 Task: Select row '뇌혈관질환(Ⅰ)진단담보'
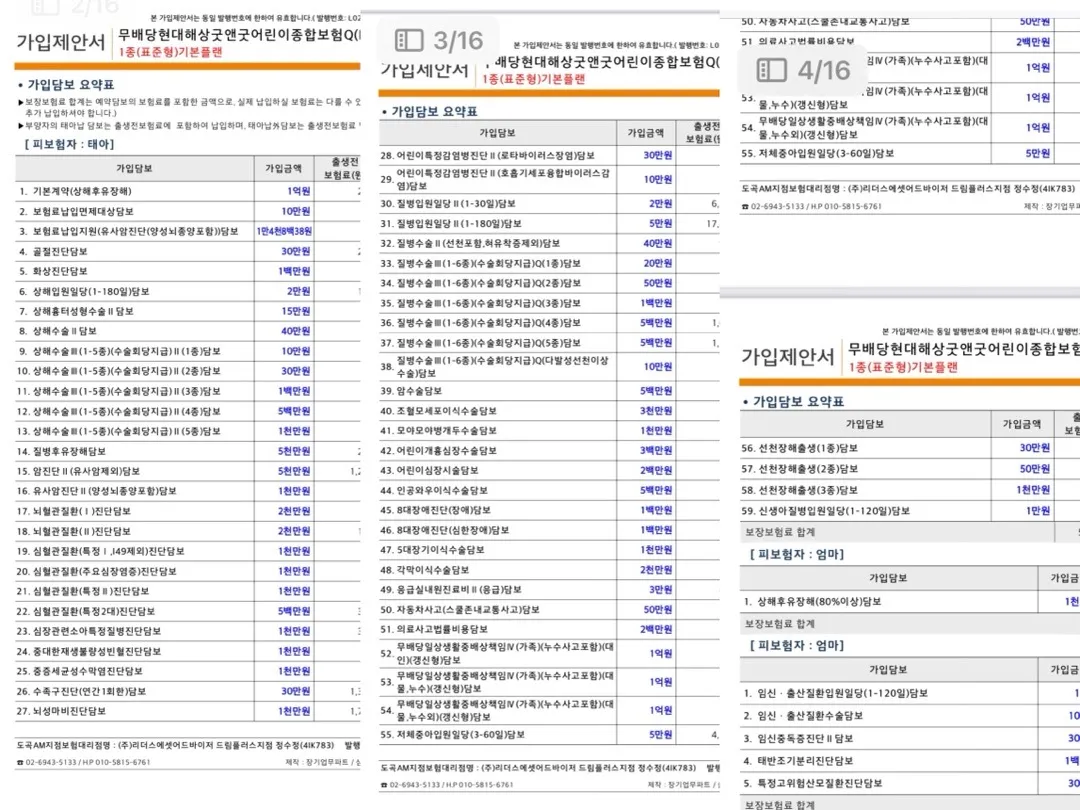click(x=187, y=511)
